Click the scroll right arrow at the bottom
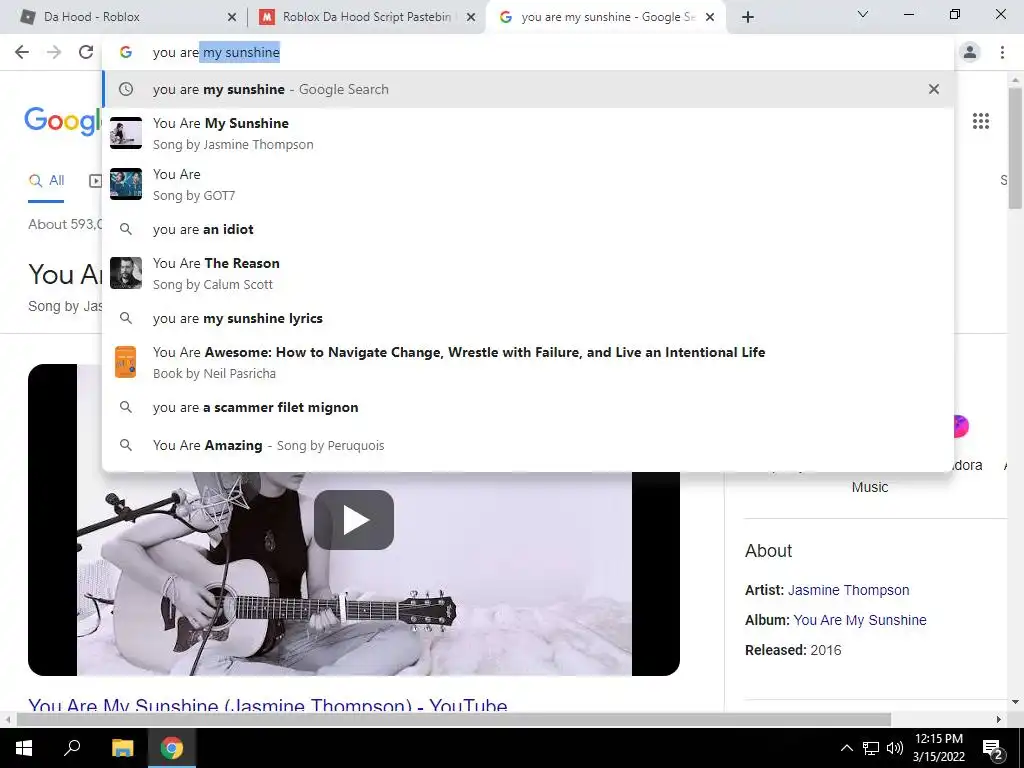The width and height of the screenshot is (1024, 768). tap(999, 720)
